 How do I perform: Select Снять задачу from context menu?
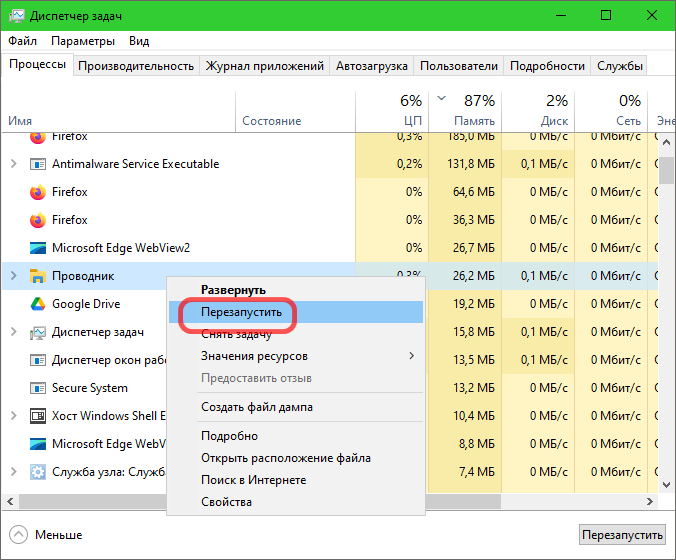tap(236, 335)
